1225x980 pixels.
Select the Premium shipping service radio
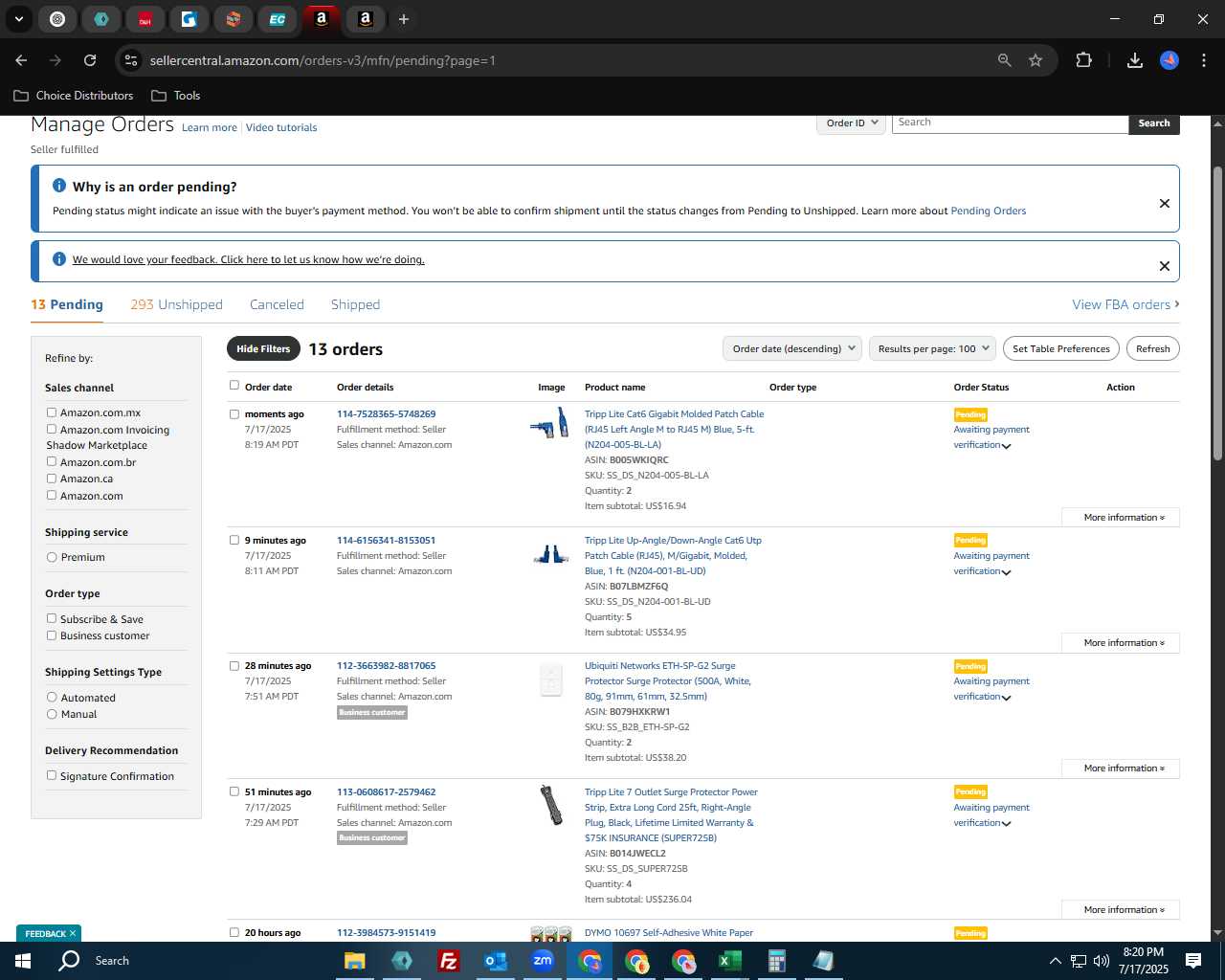coord(52,557)
